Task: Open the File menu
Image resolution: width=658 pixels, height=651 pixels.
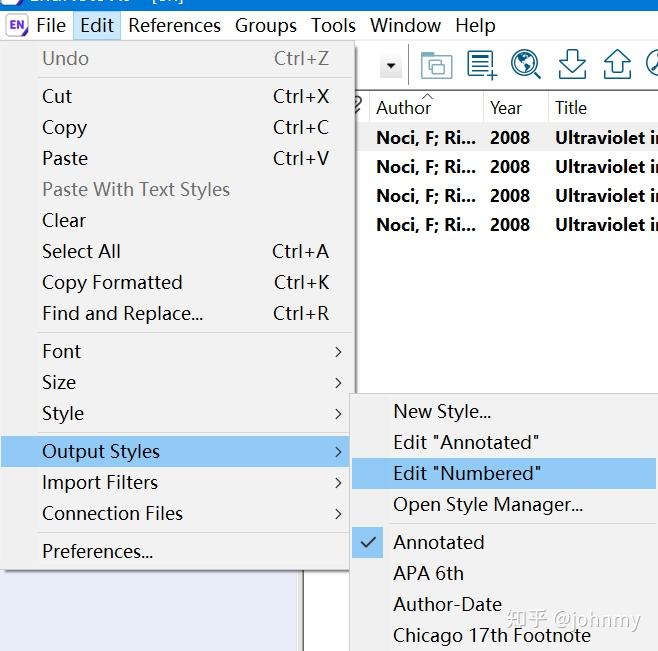Action: point(51,26)
